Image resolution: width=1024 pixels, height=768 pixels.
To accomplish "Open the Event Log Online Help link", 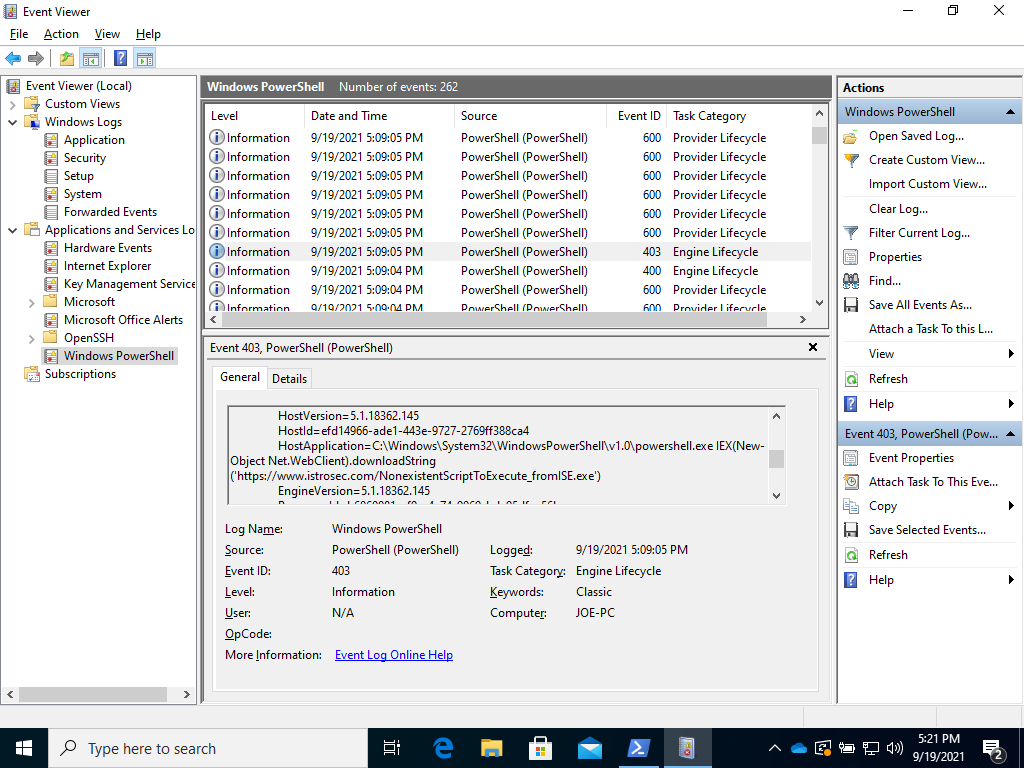I will tap(394, 655).
